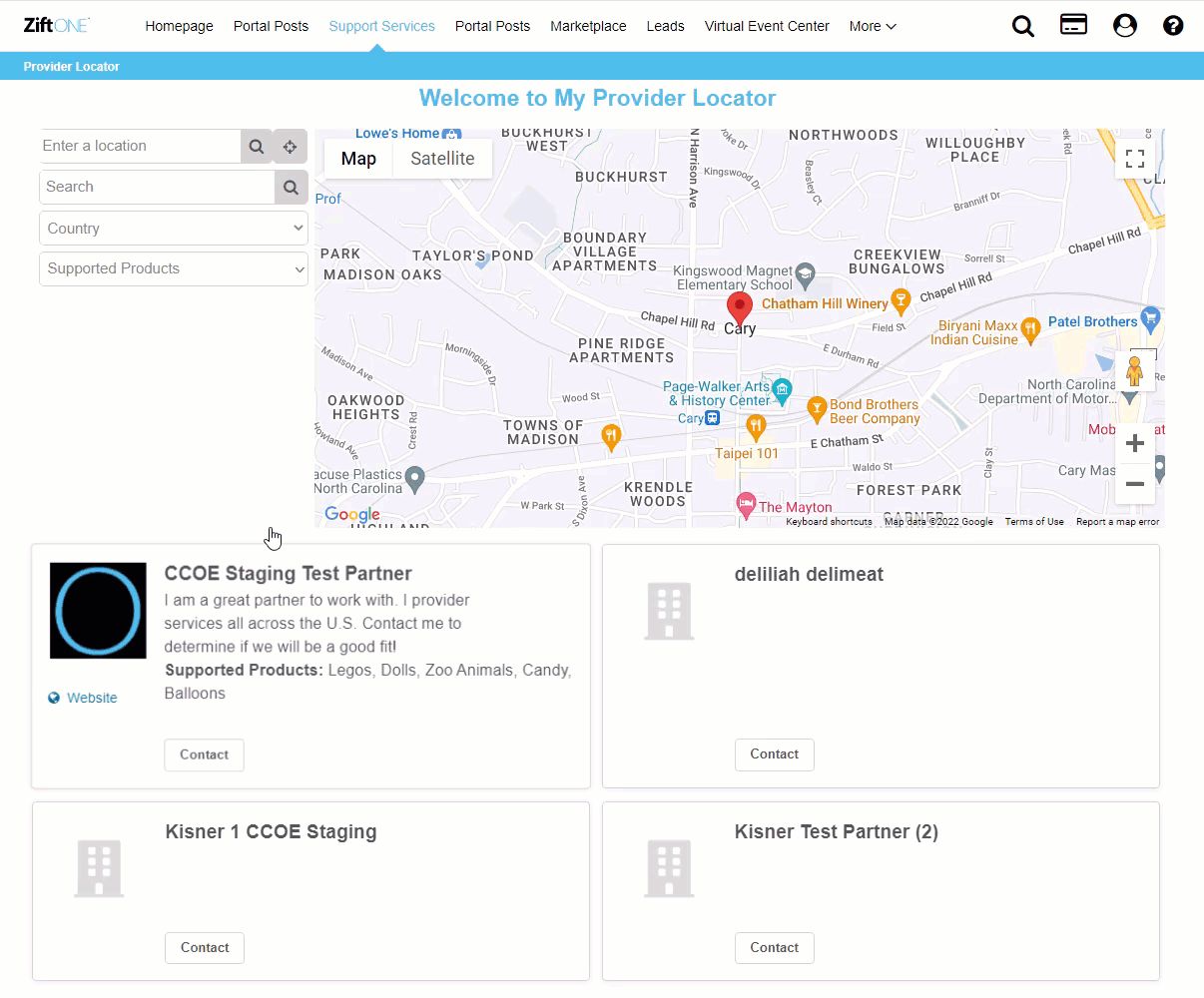Open Virtual Event Center menu item
1204x998 pixels.
click(767, 26)
